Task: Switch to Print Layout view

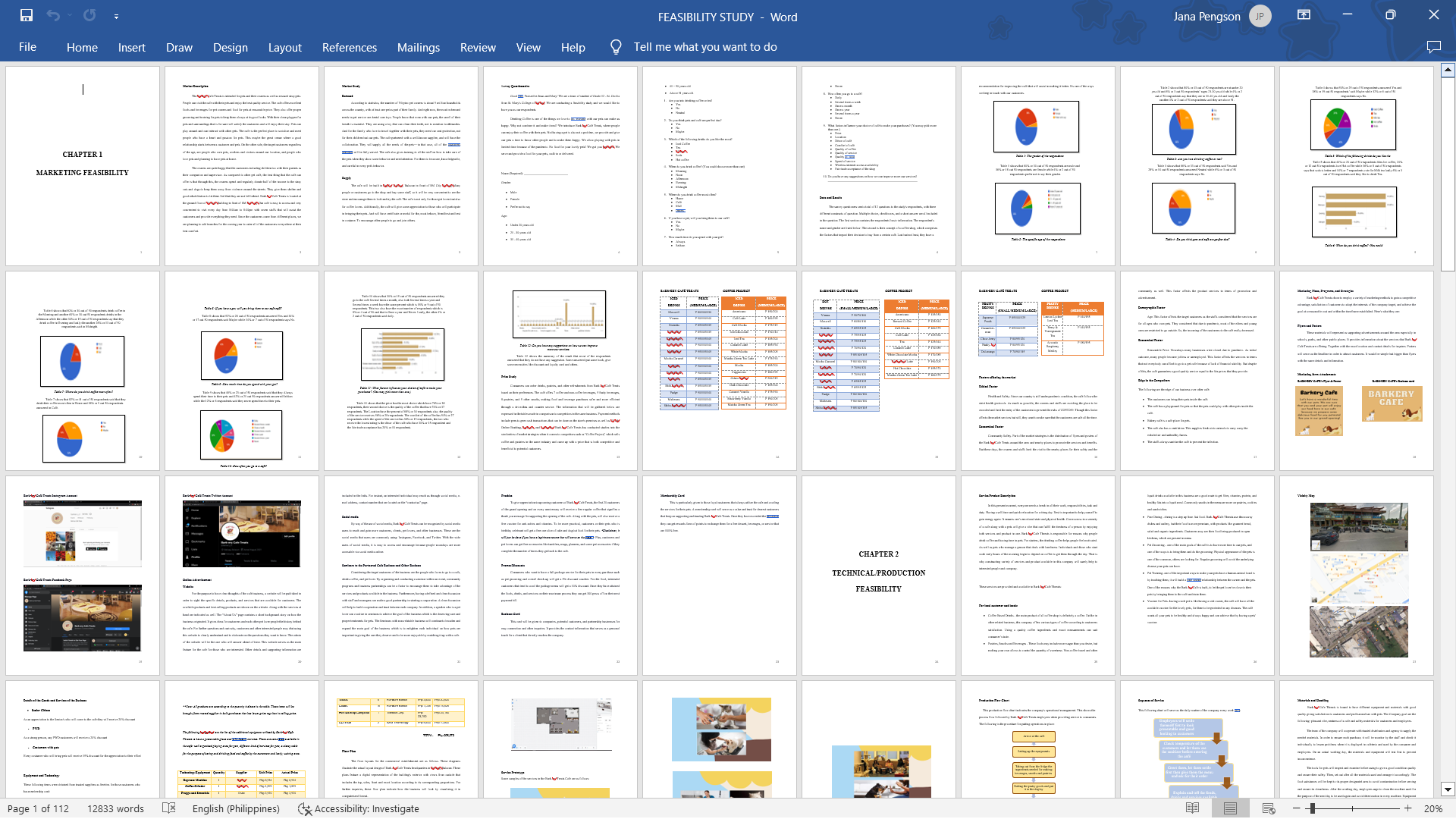Action: (x=1230, y=808)
